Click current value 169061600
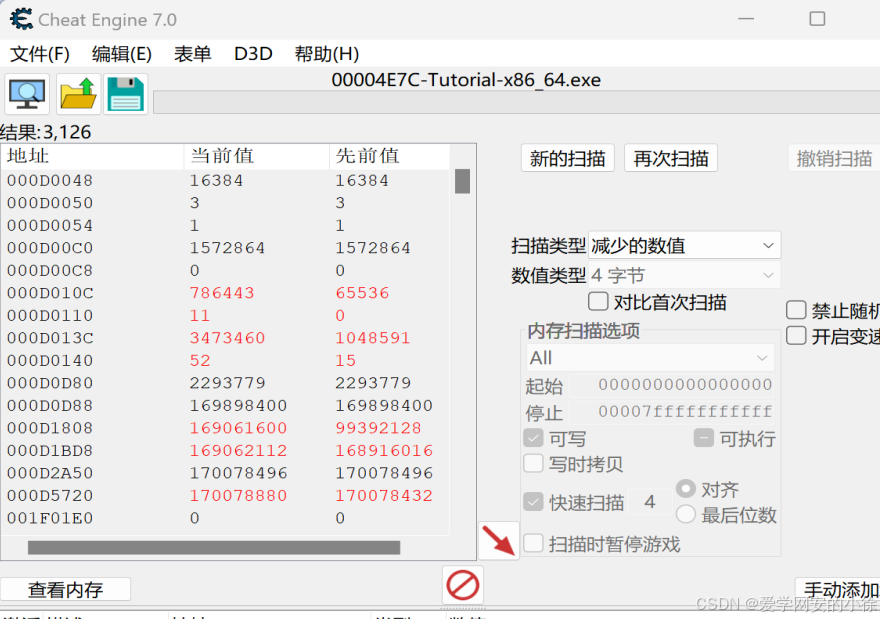 click(238, 427)
